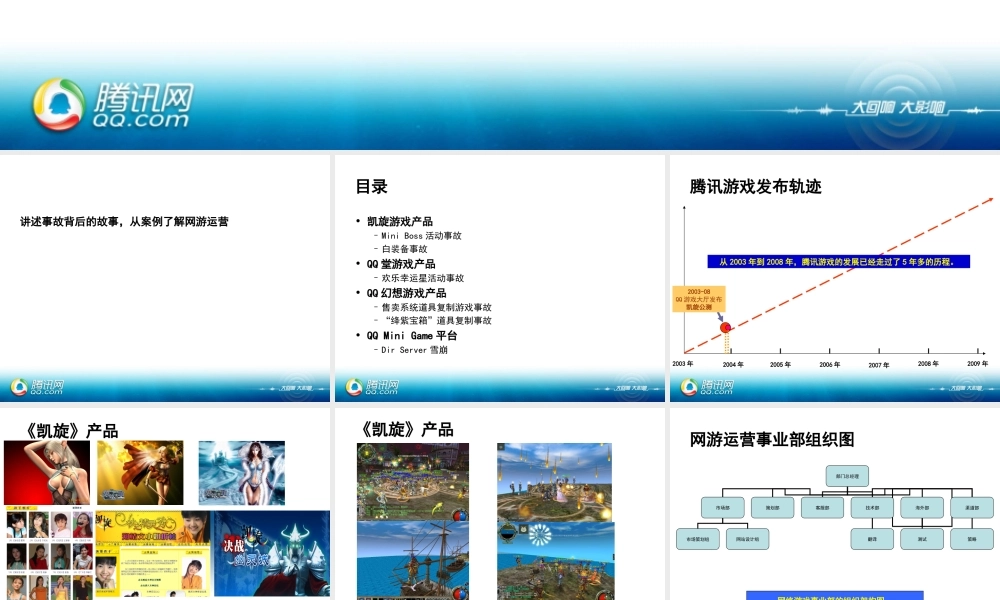This screenshot has width=1000, height=600.
Task: Click the 2005 年 axis label
Action: [780, 365]
